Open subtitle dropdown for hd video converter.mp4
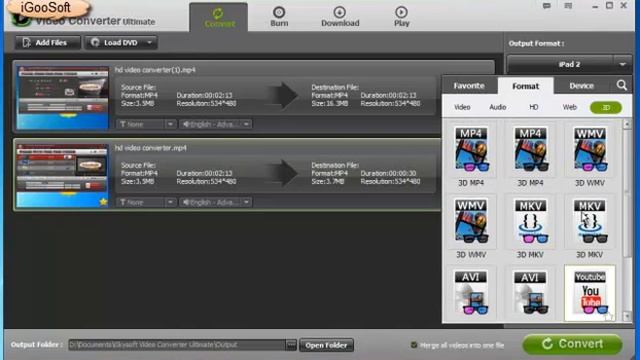The image size is (640, 360). pos(146,202)
